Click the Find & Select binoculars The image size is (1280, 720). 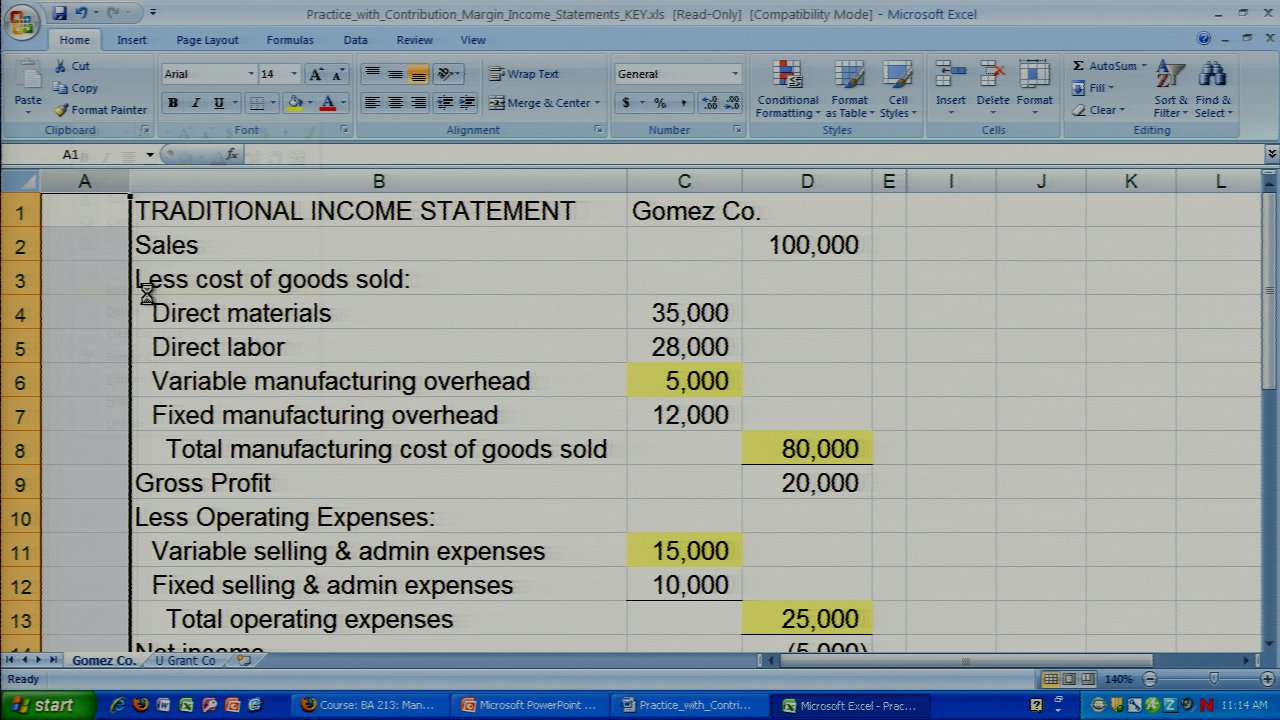(1212, 88)
